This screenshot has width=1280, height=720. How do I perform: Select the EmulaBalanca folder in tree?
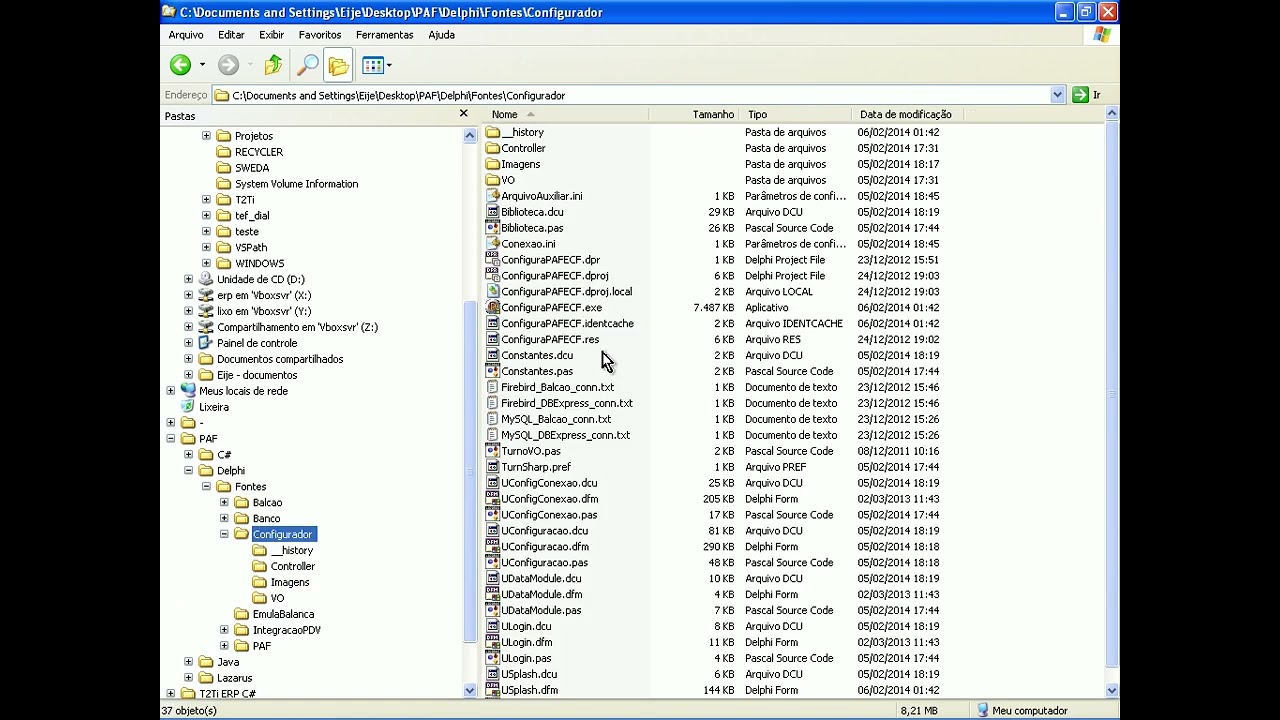click(x=283, y=614)
